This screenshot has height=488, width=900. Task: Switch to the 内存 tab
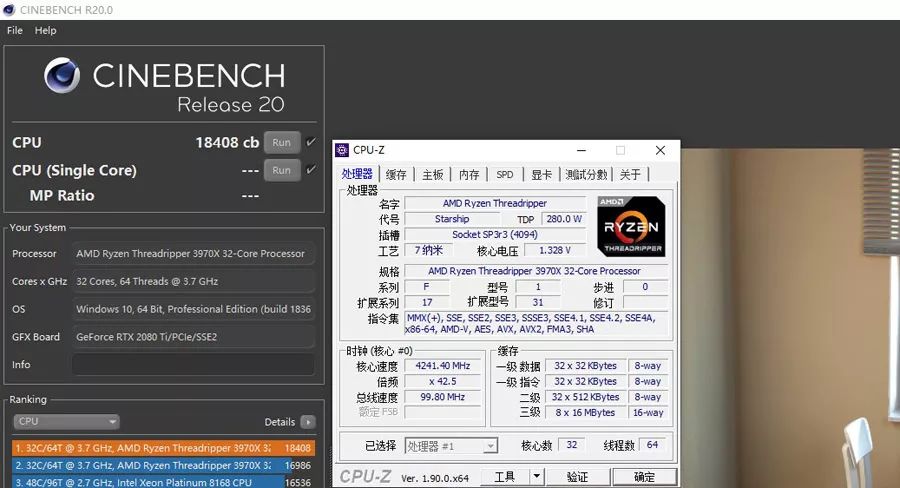[x=469, y=174]
